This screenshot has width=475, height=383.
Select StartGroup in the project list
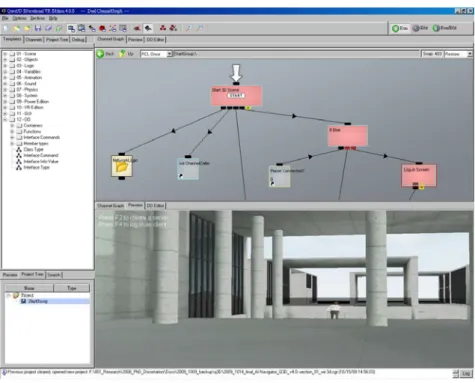tap(37, 301)
